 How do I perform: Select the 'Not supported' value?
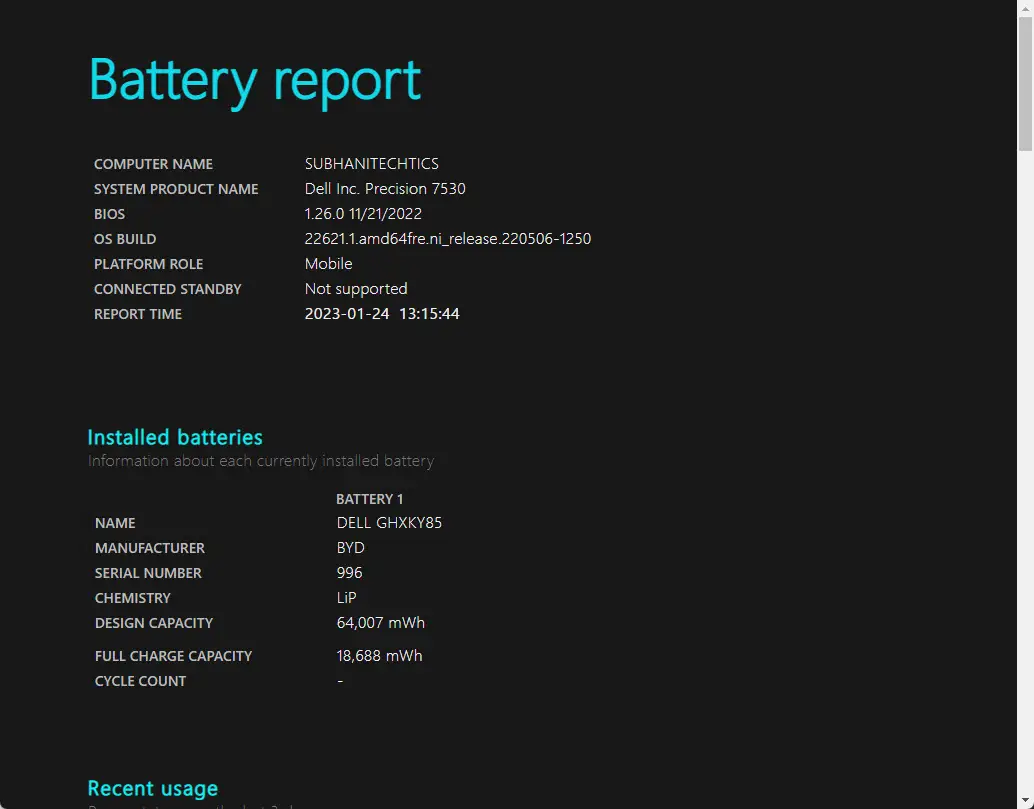point(356,289)
